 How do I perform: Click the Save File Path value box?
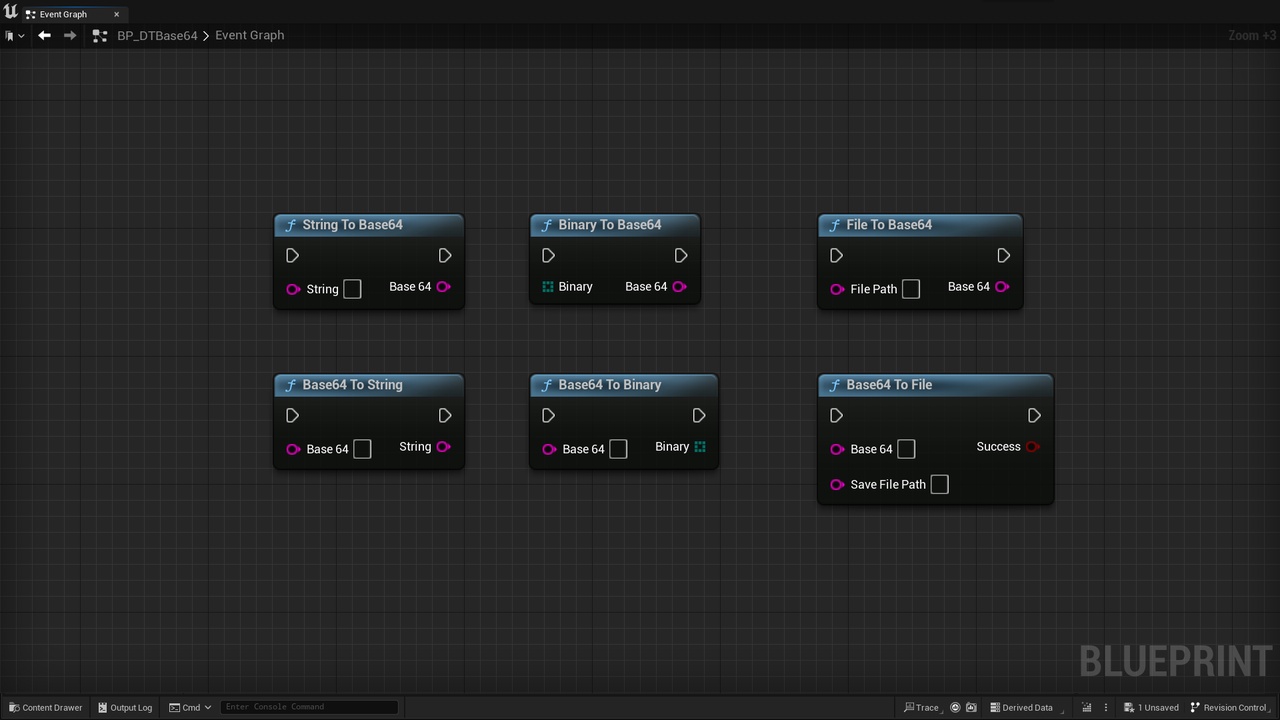939,484
